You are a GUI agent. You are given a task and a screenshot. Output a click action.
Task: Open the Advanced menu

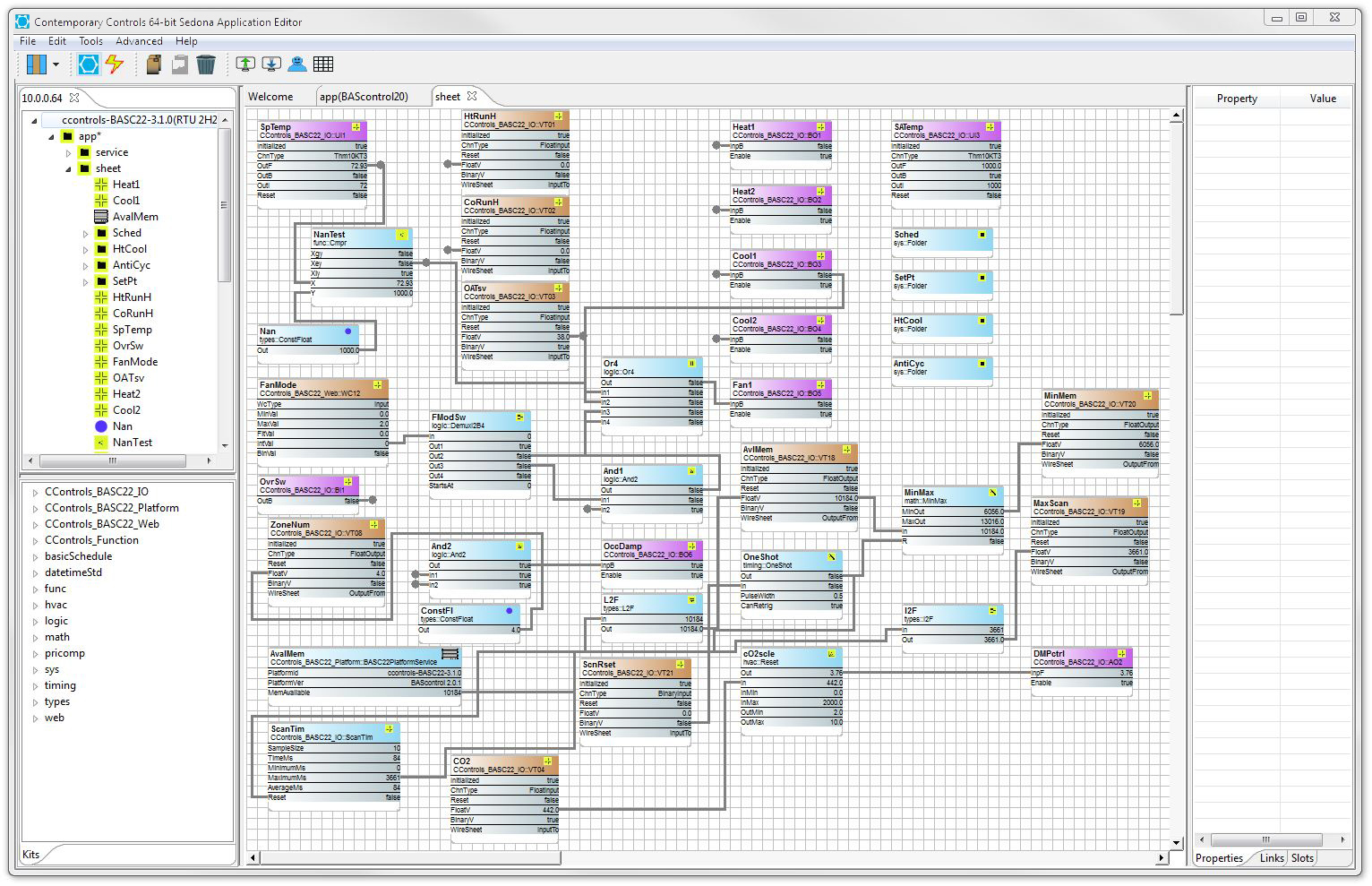coord(139,40)
